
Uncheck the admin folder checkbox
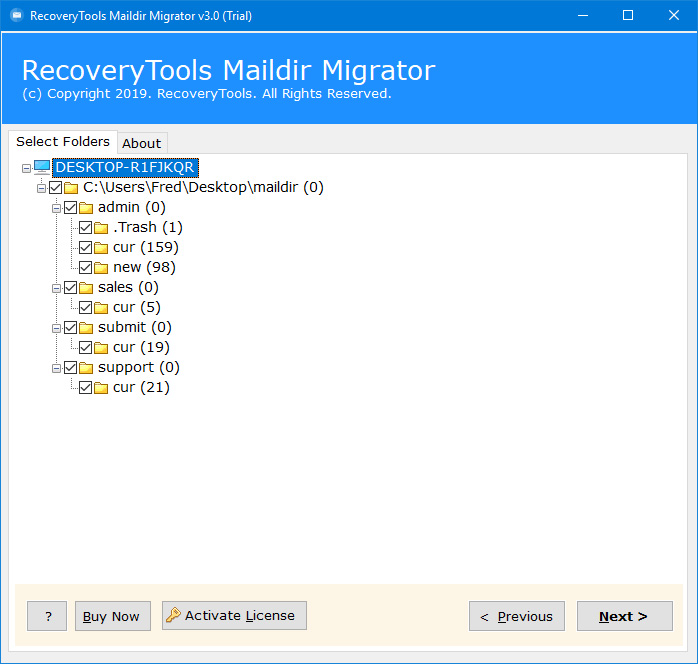click(71, 207)
